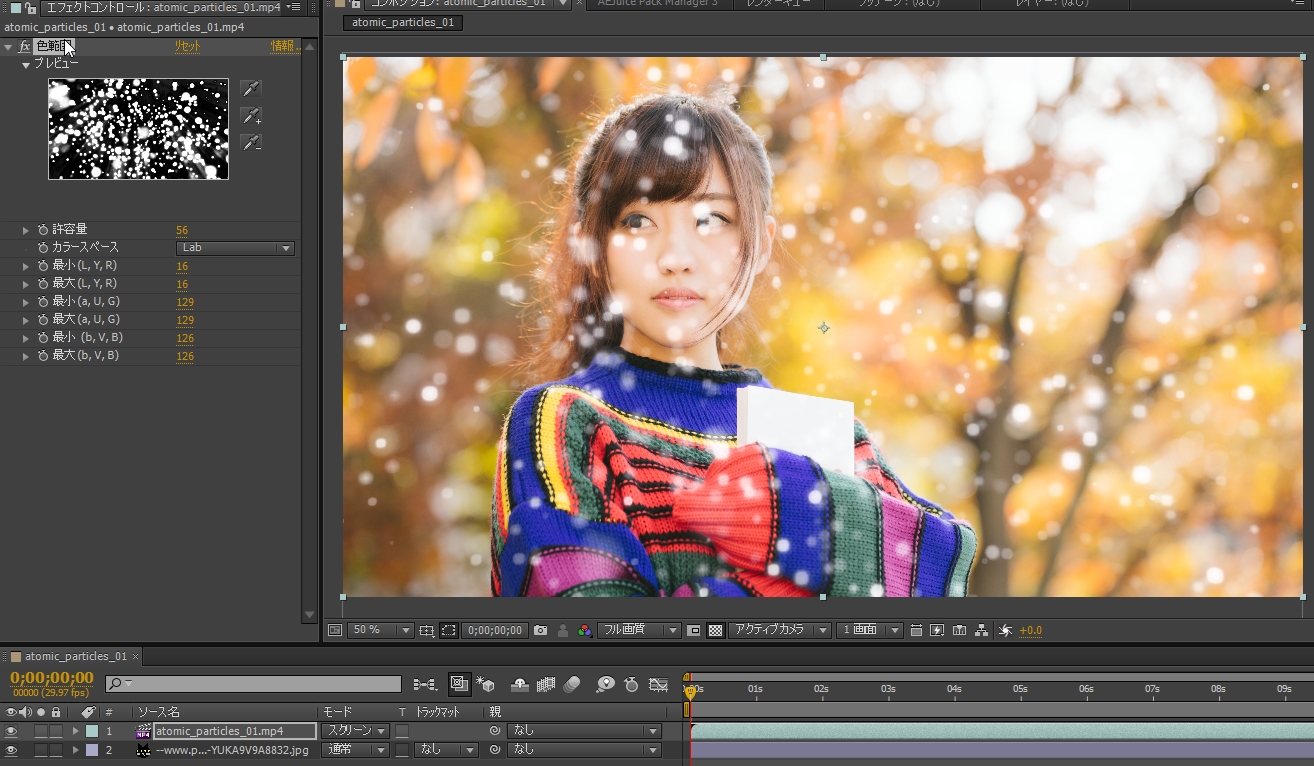
Task: Click the label color swatch of layer 1
Action: 92,731
